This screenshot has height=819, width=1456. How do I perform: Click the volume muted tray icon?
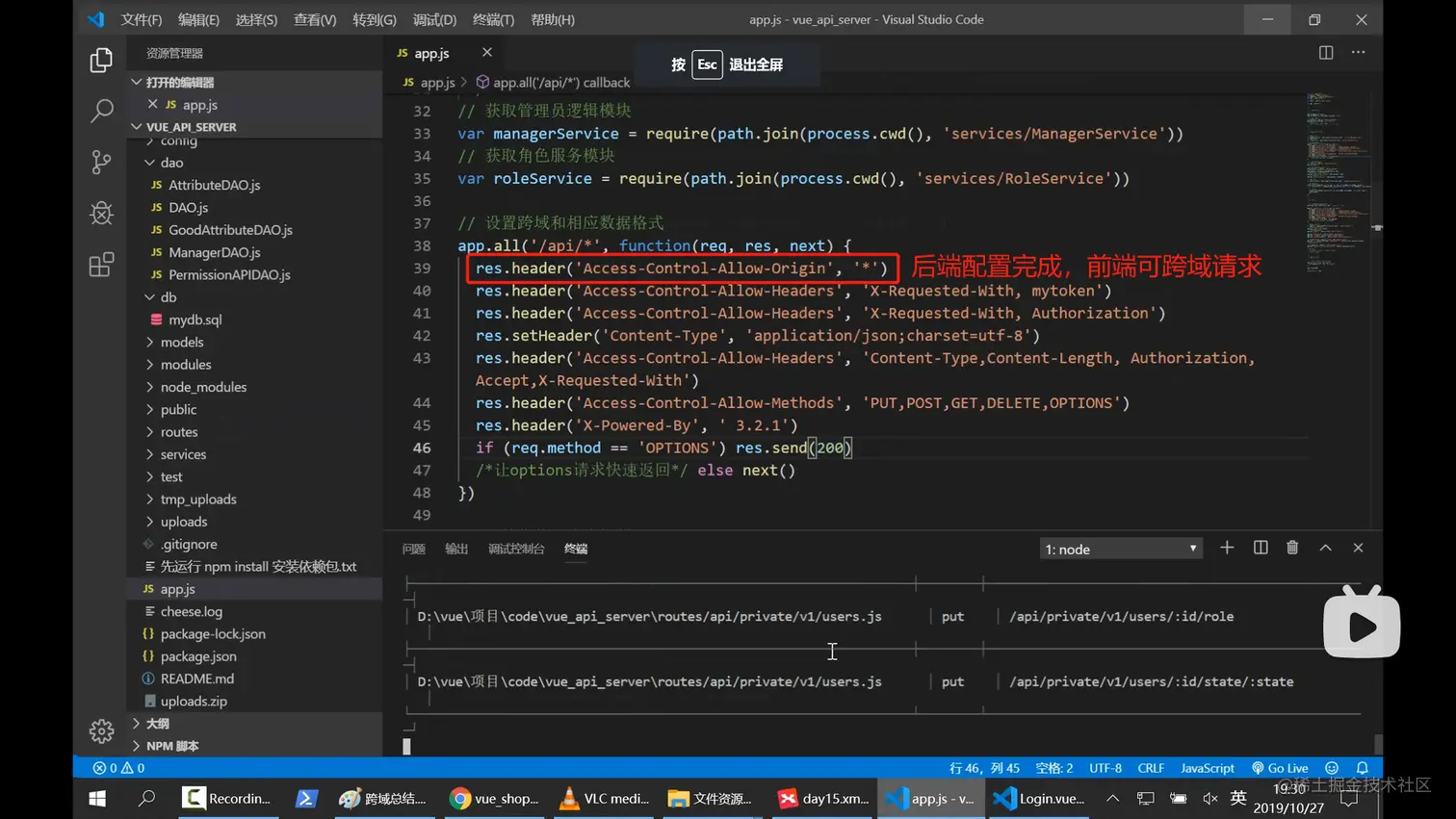(1210, 799)
